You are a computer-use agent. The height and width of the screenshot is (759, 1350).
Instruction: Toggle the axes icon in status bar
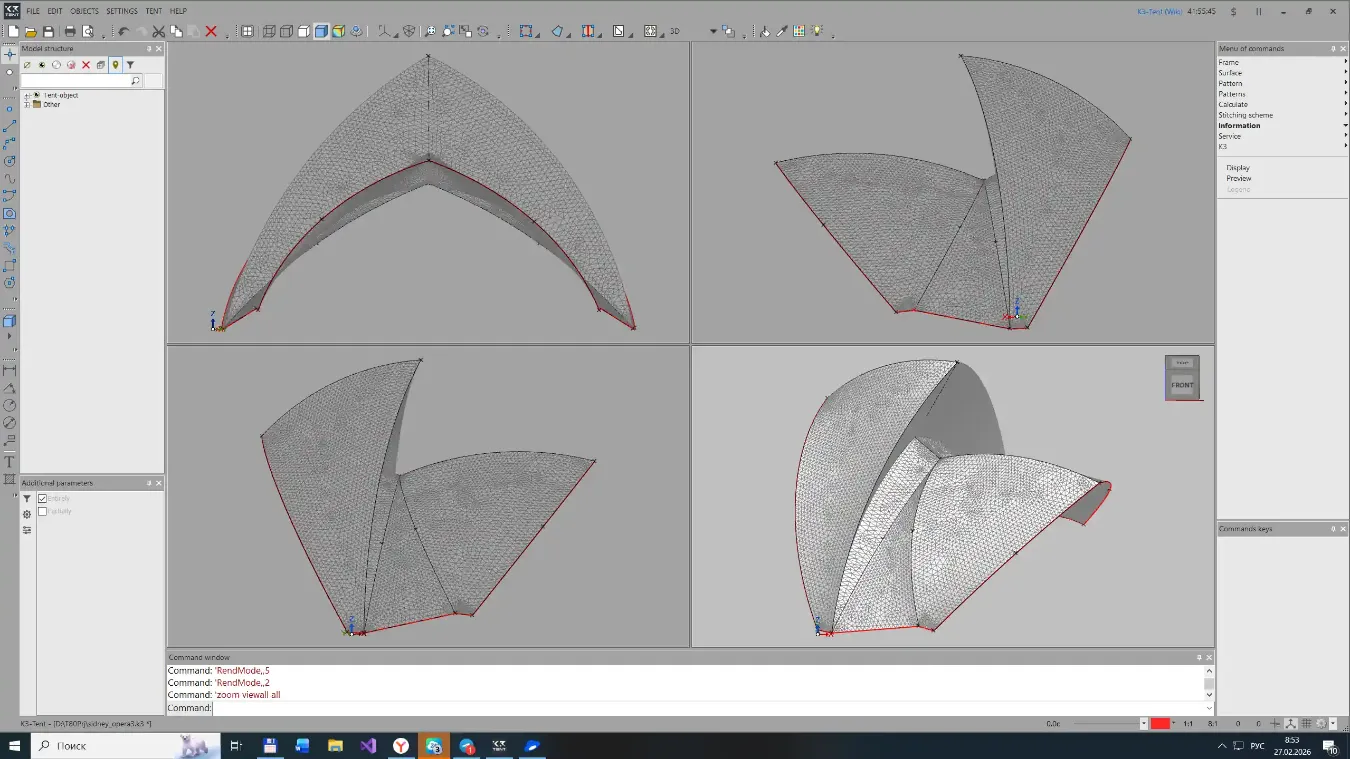pyautogui.click(x=1291, y=723)
